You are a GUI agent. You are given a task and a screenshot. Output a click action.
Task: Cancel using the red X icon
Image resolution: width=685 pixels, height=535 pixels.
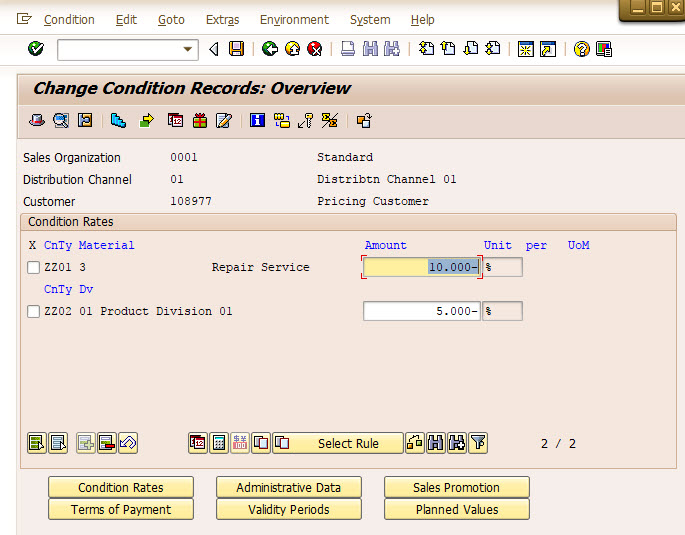coord(315,49)
